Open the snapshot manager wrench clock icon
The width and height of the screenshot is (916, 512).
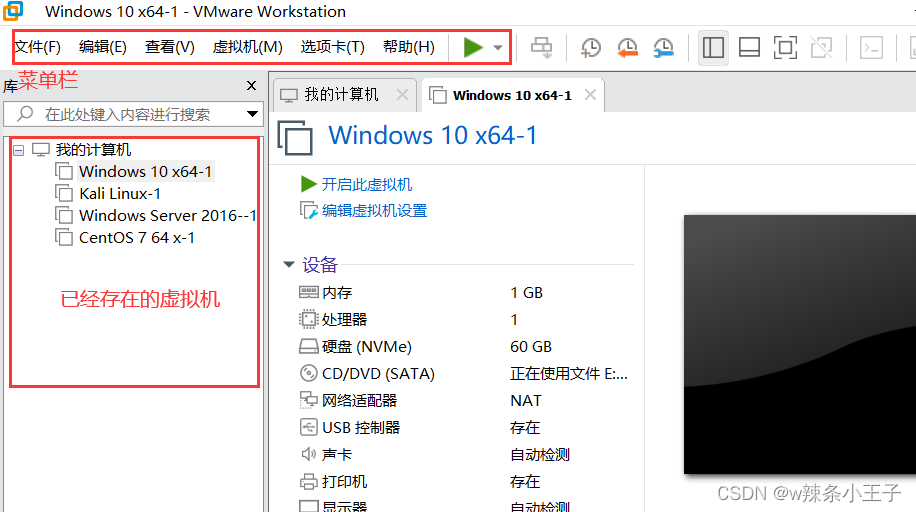(664, 48)
